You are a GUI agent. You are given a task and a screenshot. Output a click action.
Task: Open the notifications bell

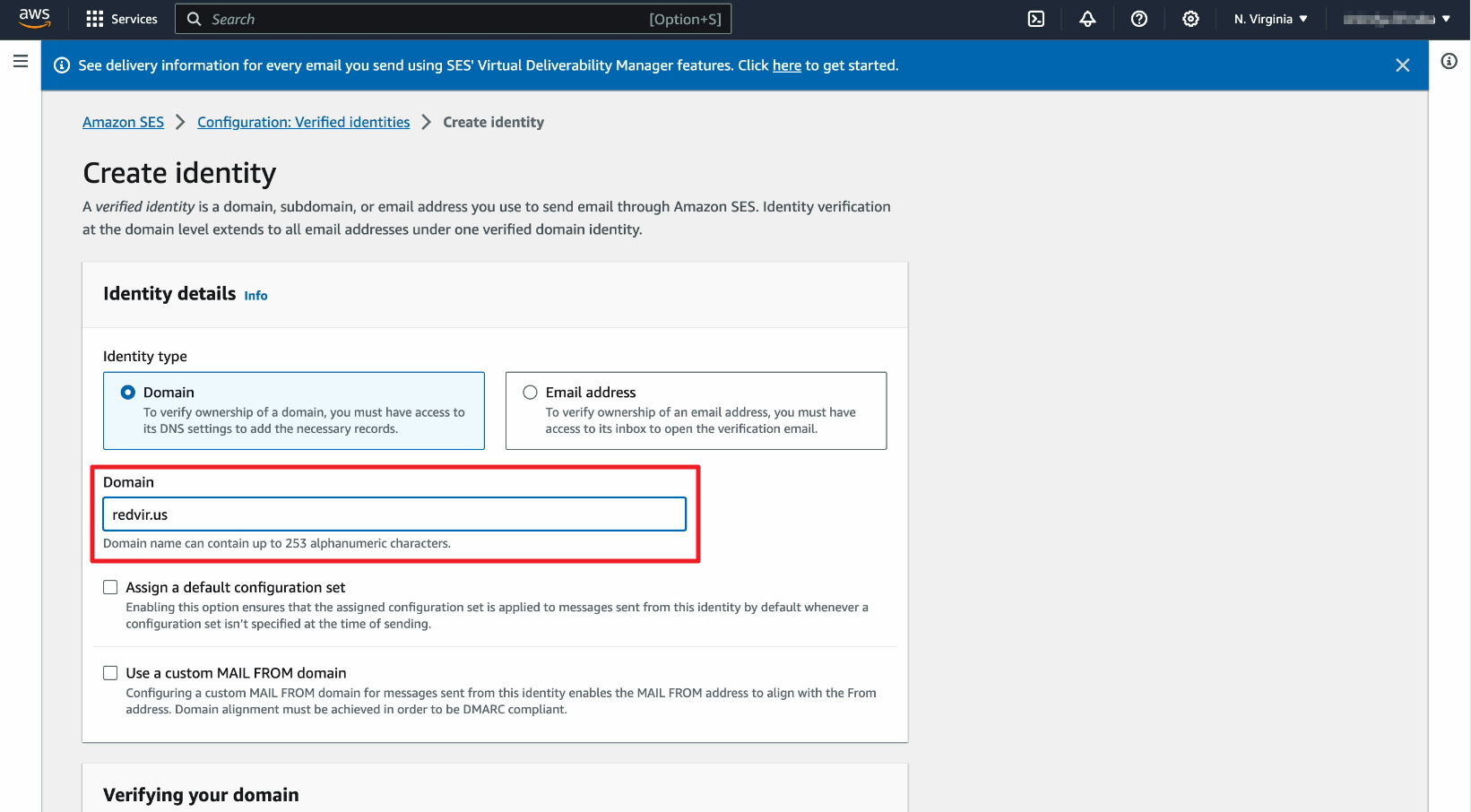(1087, 19)
